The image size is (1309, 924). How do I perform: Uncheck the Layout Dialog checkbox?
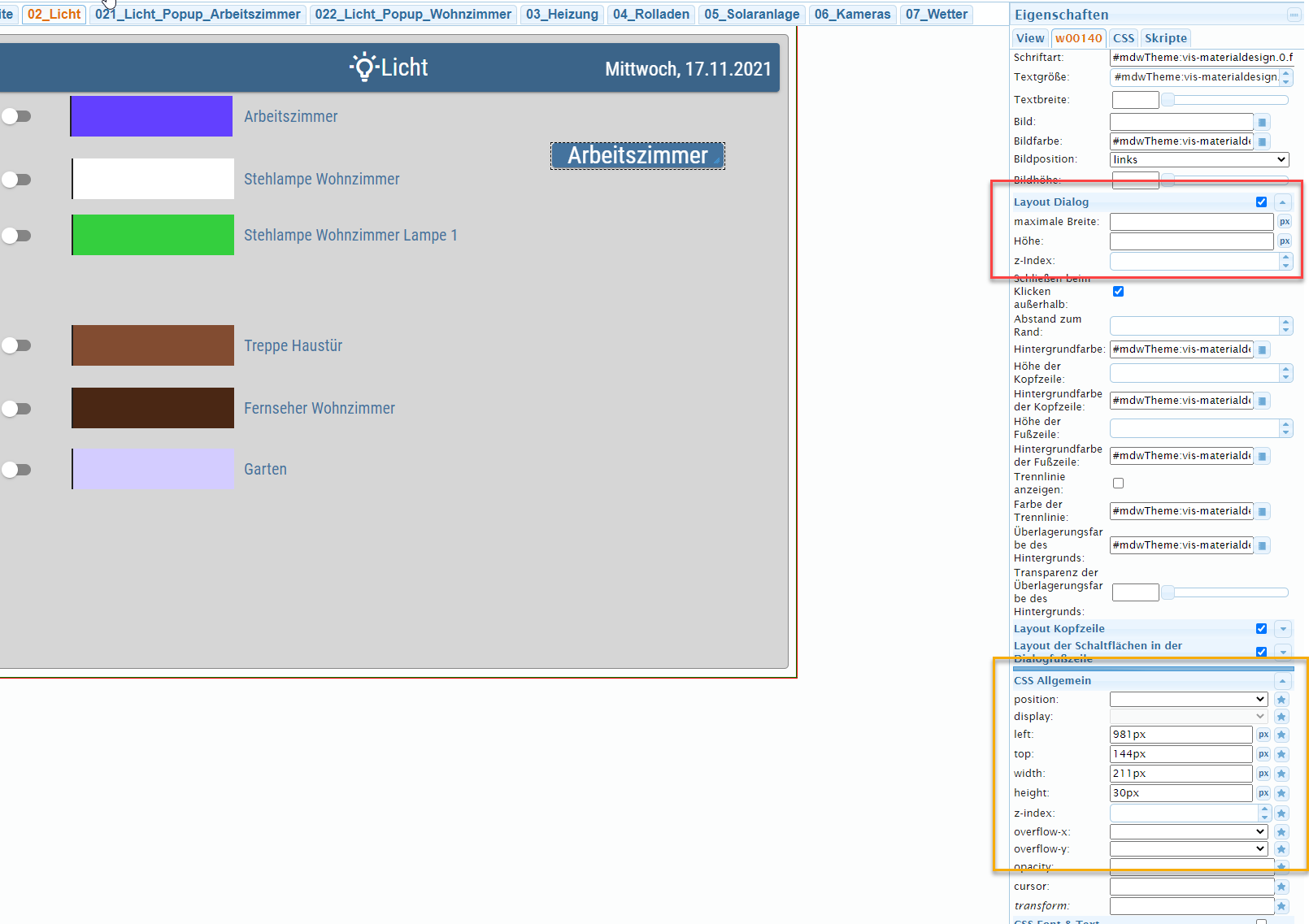(x=1261, y=202)
